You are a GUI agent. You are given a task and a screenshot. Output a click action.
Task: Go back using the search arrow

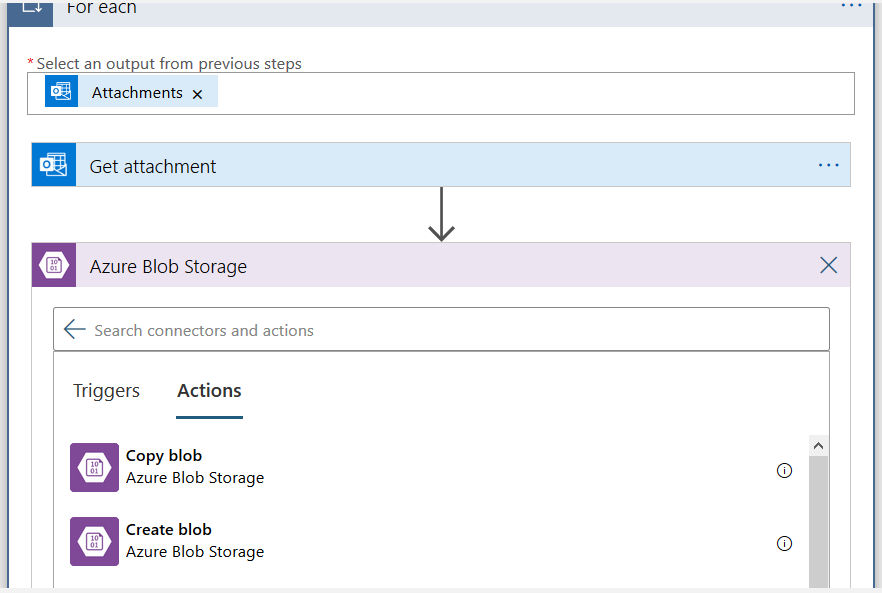[74, 330]
